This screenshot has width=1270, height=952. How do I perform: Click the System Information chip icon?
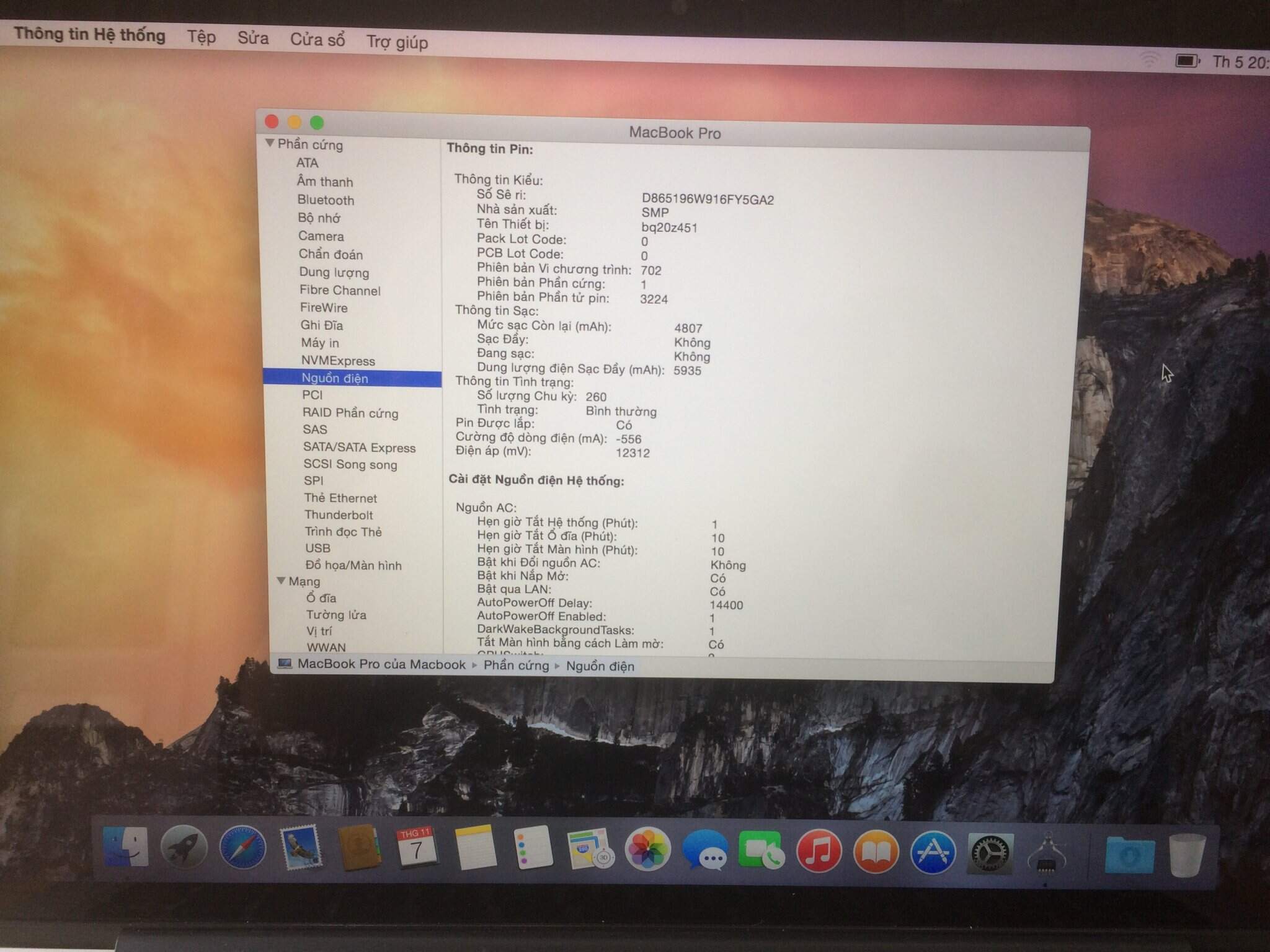[x=1047, y=855]
